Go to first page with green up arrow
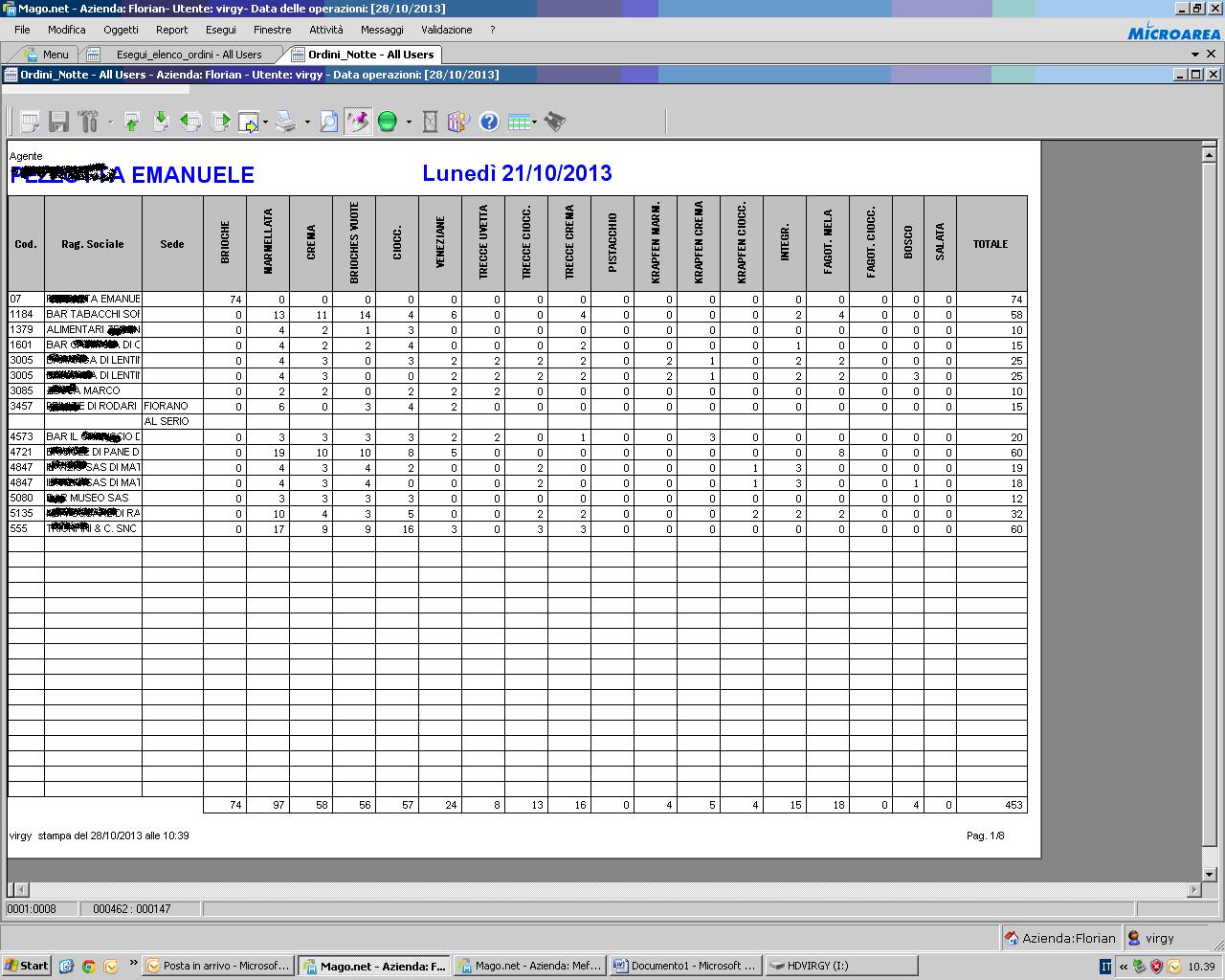The width and height of the screenshot is (1225, 980). point(132,122)
